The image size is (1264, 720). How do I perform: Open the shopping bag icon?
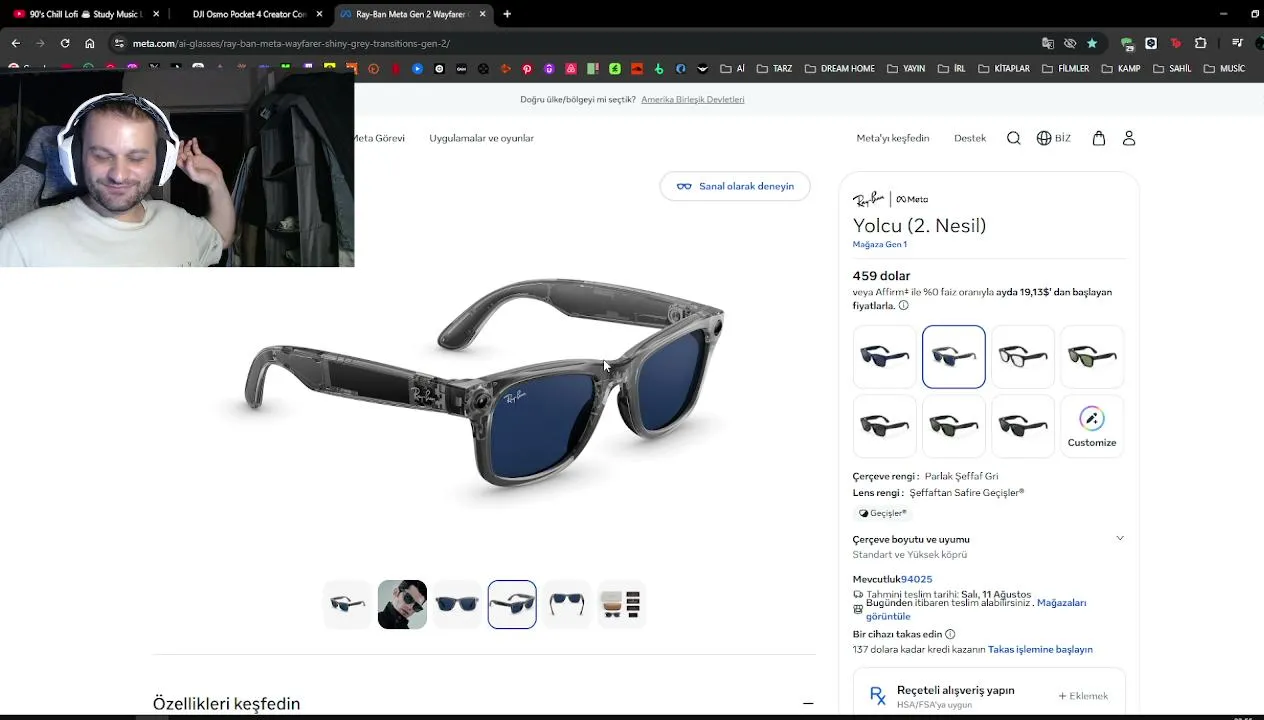tap(1099, 138)
